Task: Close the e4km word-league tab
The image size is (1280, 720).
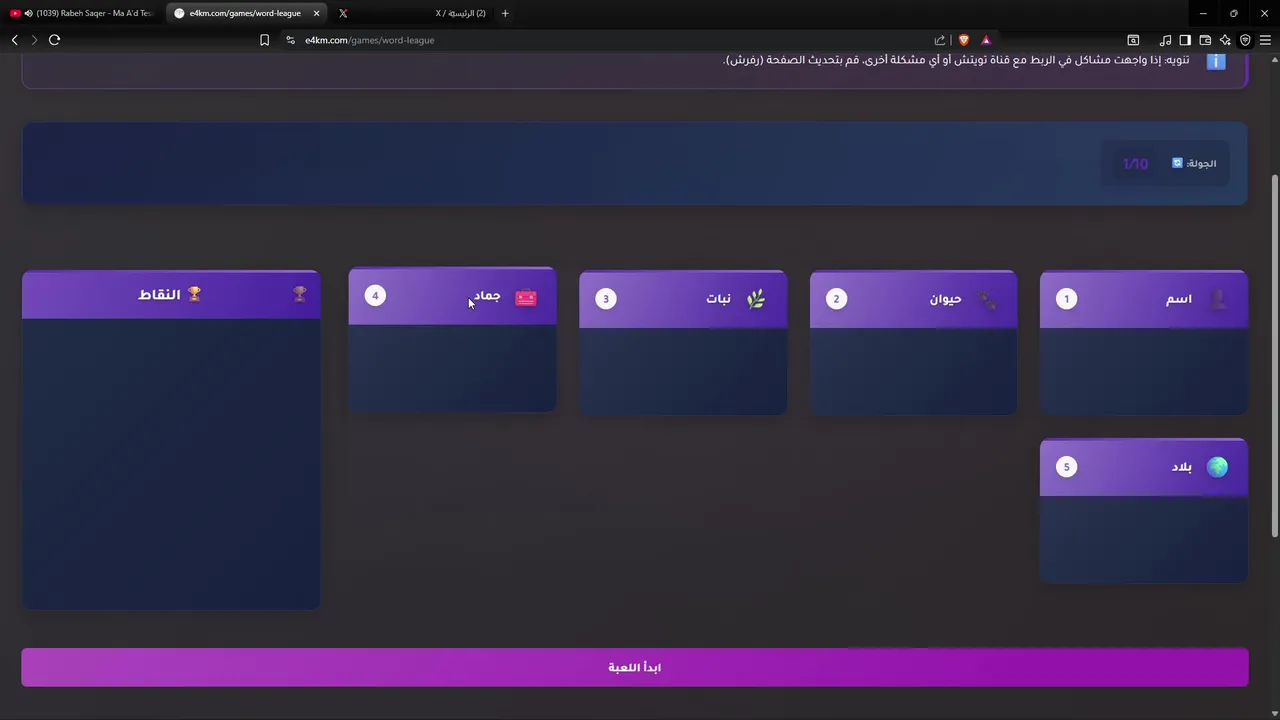Action: tap(317, 13)
